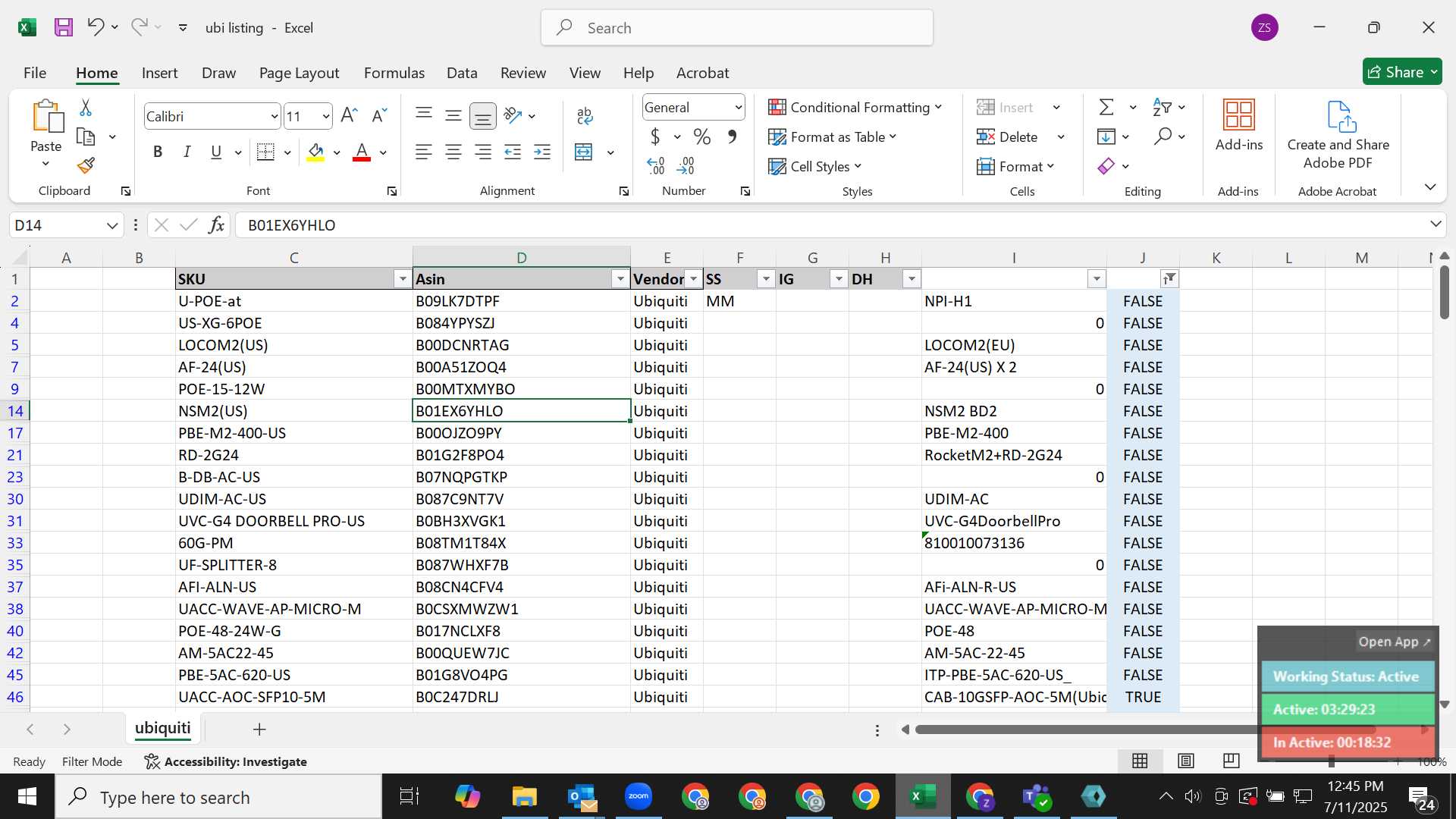Screen dimensions: 1456x819
Task: Toggle Center horizontal alignment
Action: click(453, 152)
